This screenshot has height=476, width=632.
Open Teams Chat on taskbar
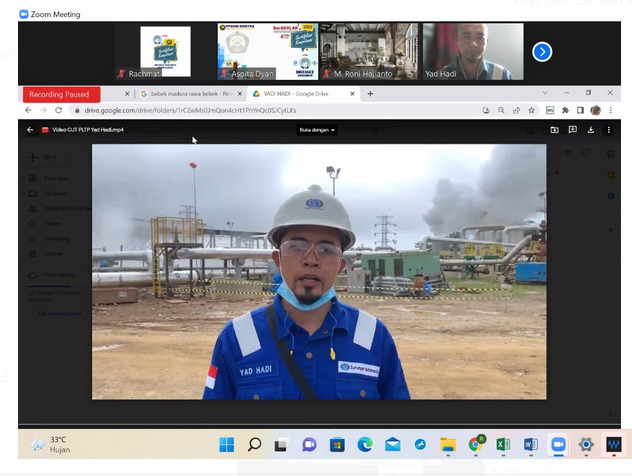(309, 445)
